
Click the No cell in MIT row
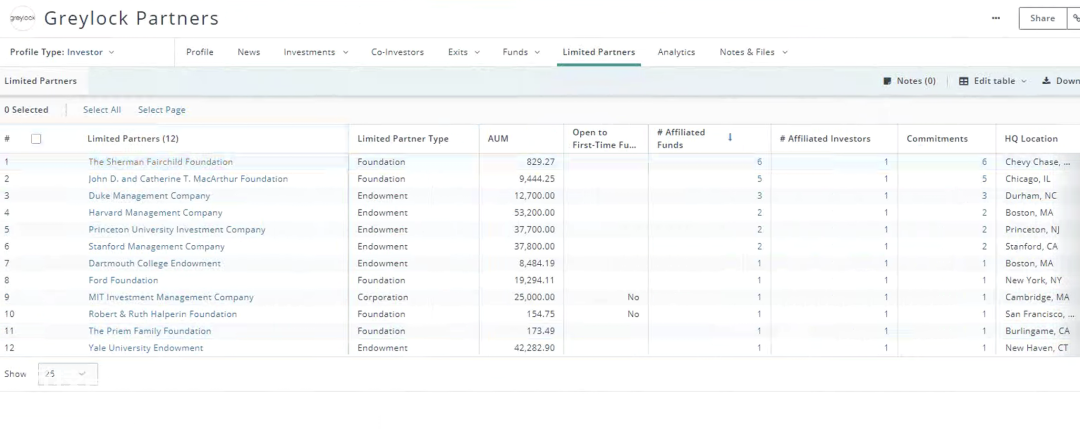[x=633, y=297]
